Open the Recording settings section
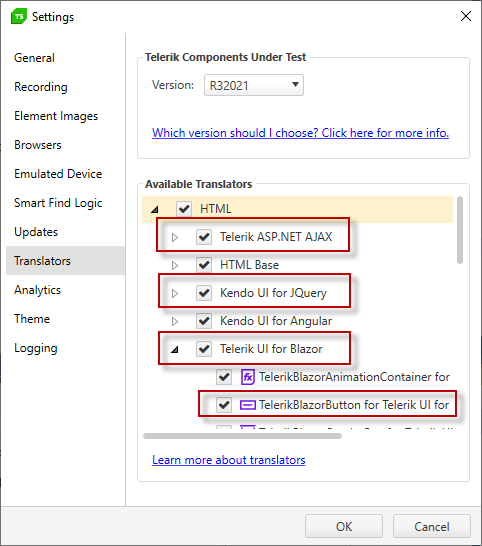The height and width of the screenshot is (546, 482). click(x=41, y=87)
